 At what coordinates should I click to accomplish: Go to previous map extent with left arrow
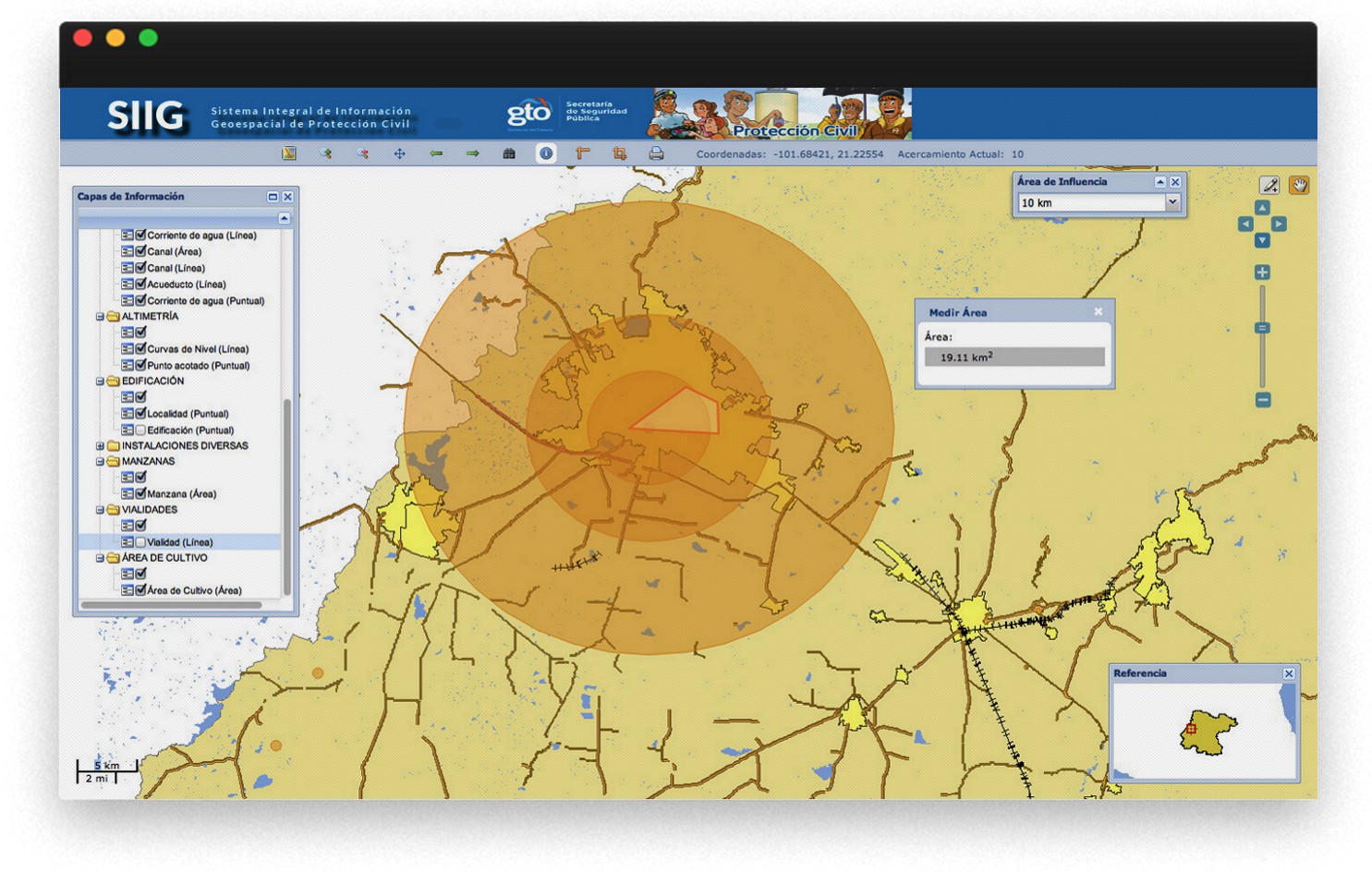[436, 153]
